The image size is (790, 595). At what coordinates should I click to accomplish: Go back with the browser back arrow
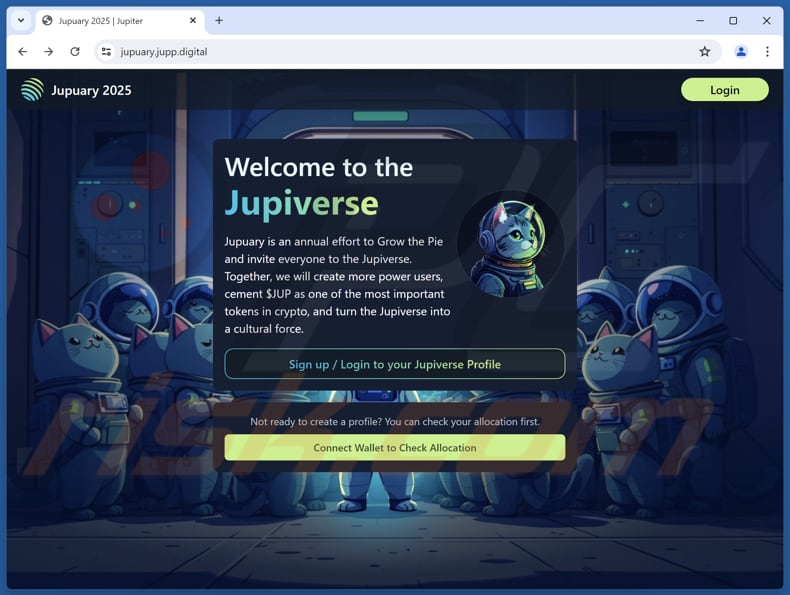click(23, 51)
